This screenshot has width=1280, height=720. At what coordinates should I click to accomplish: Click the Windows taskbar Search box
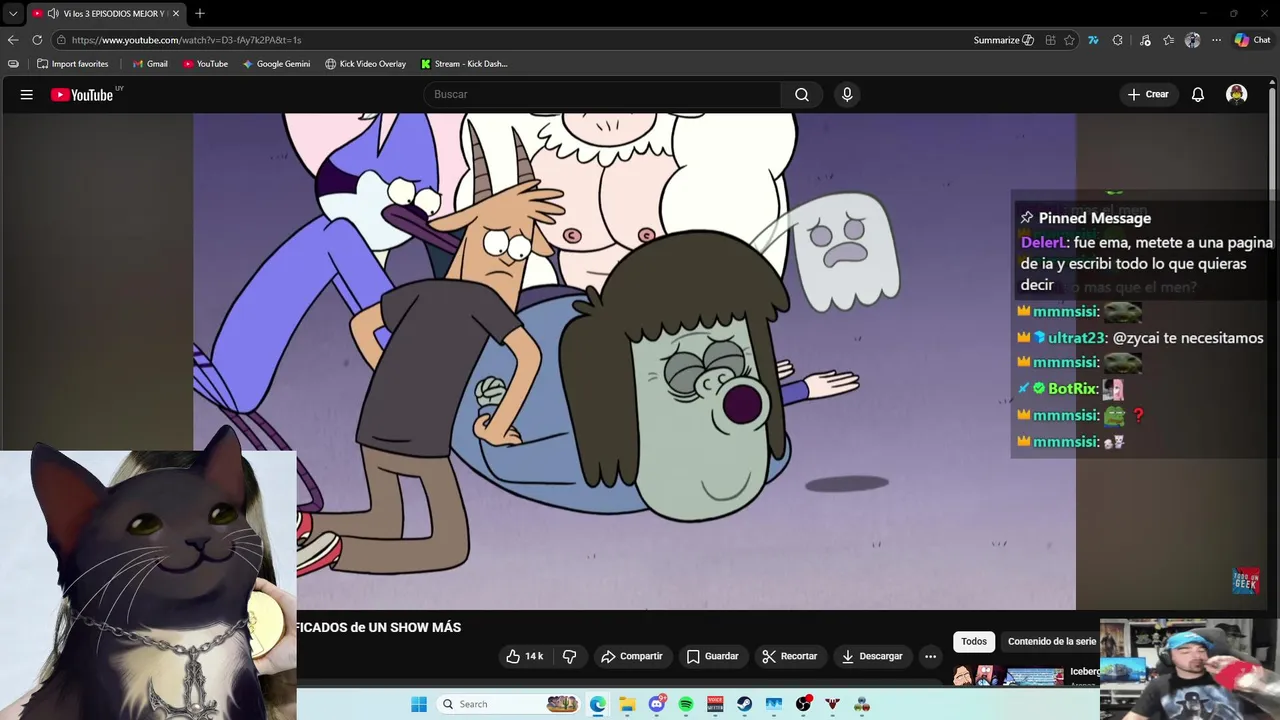509,704
